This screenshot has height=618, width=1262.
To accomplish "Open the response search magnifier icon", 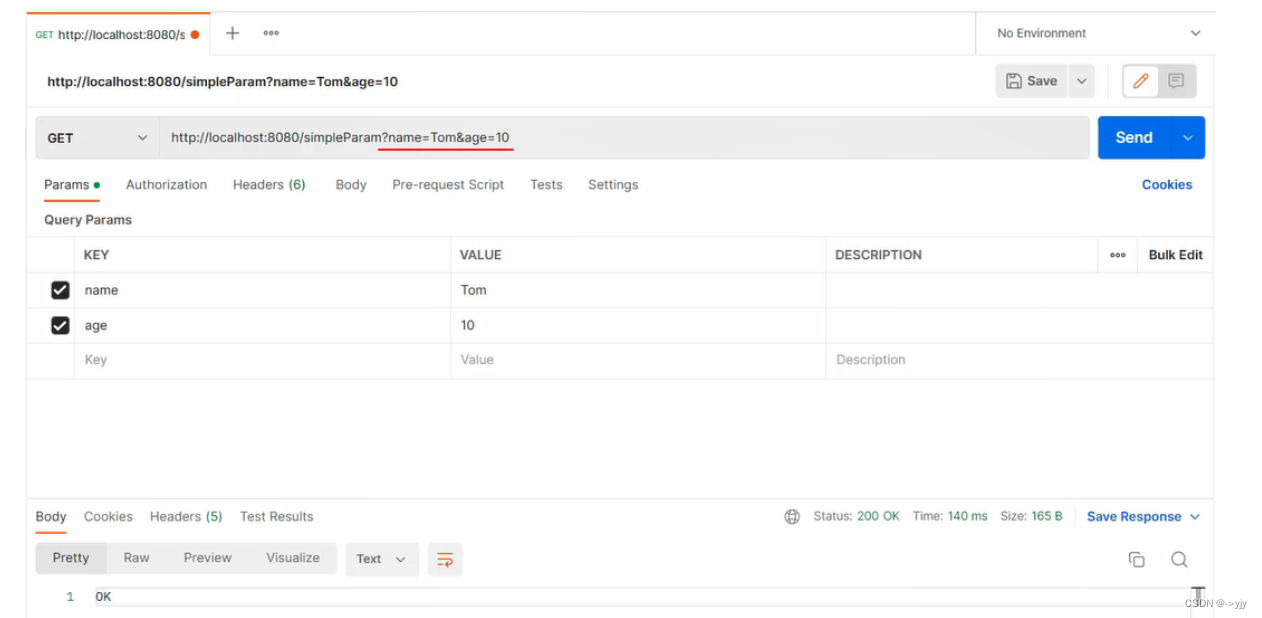I will click(x=1179, y=559).
